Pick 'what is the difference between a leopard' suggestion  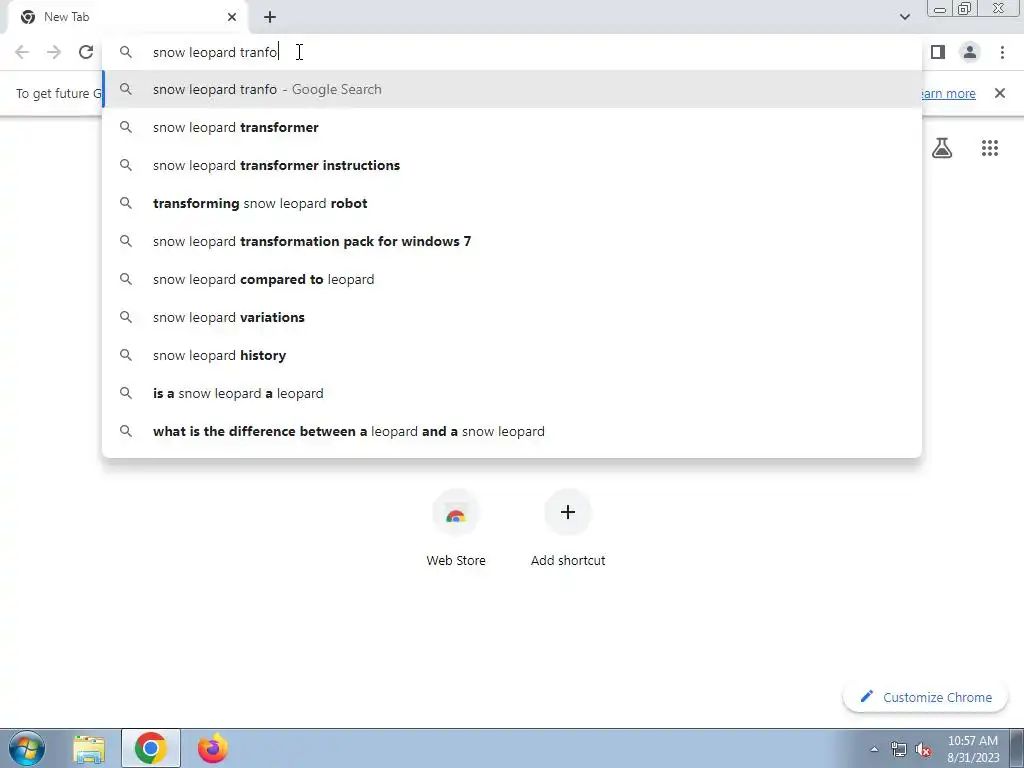click(512, 431)
